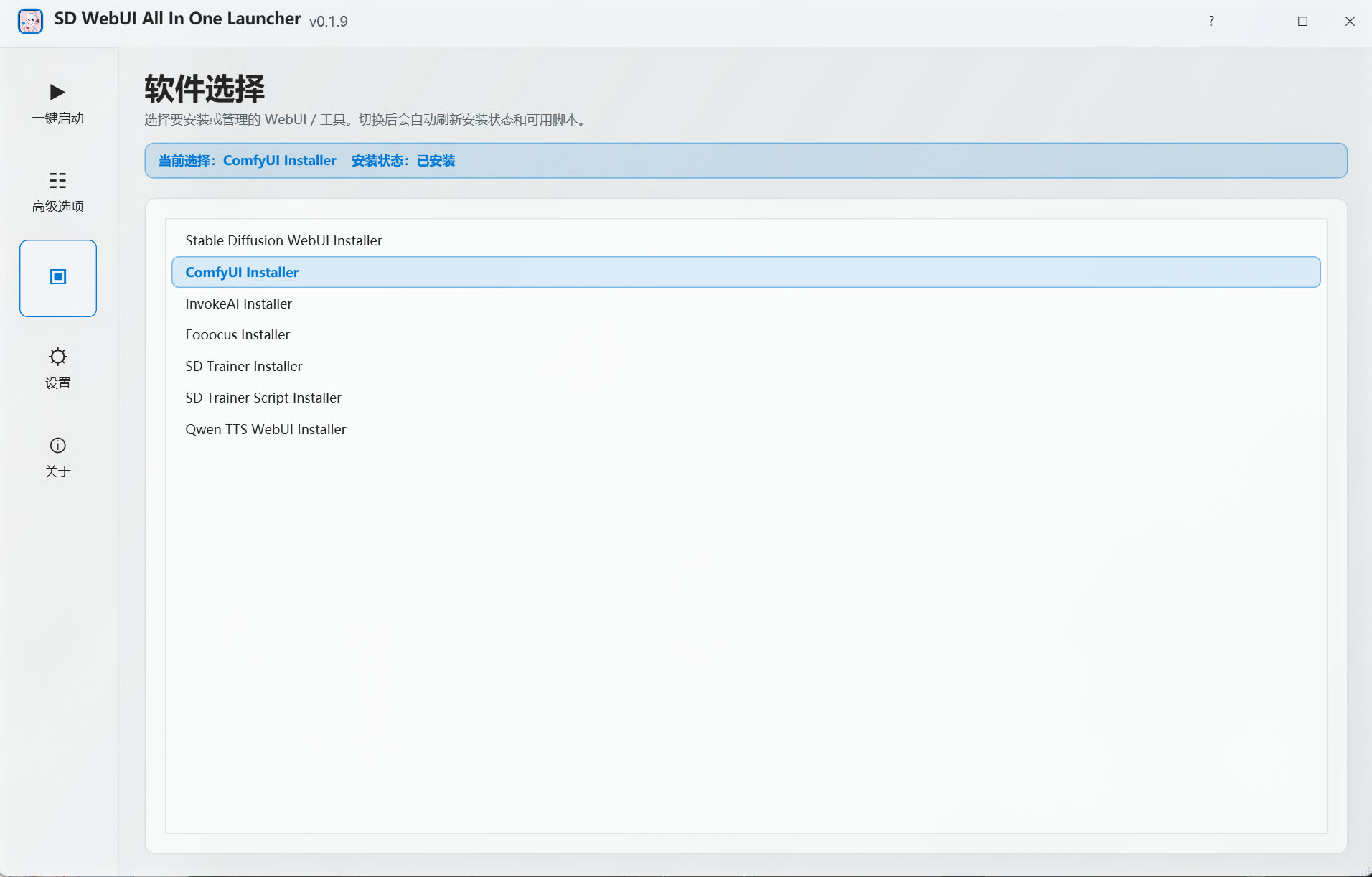Select the software selection sidebar icon
The image size is (1372, 877).
click(58, 278)
